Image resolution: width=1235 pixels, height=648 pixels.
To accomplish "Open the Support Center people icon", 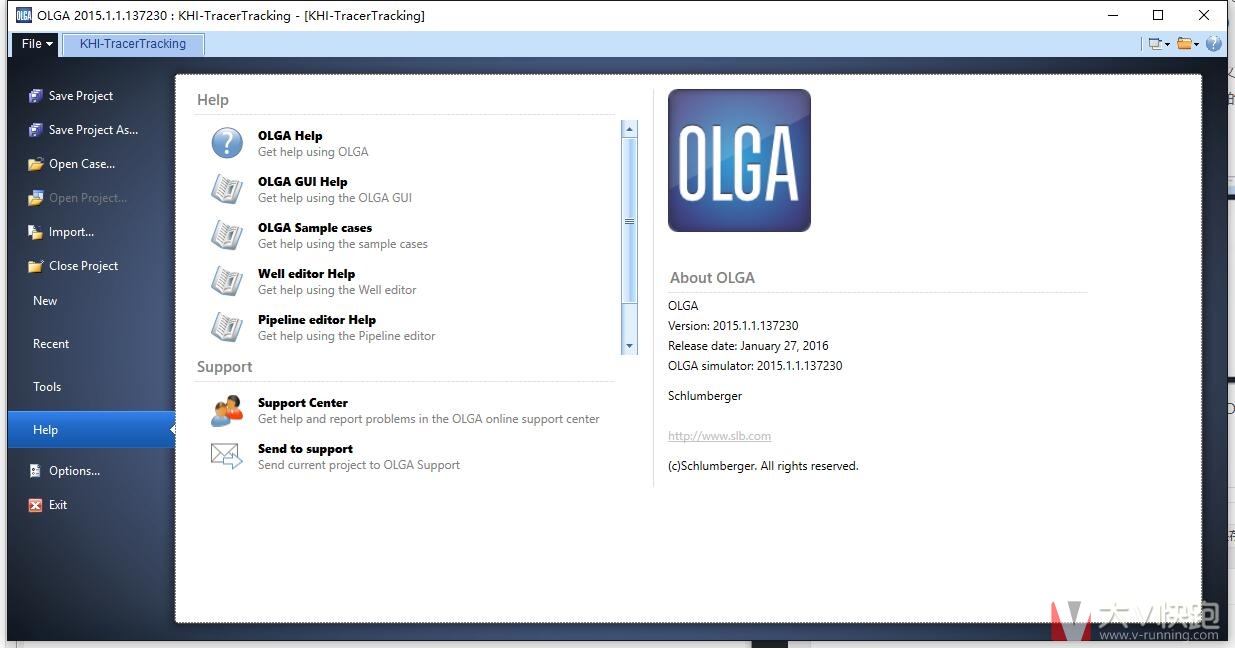I will coord(227,410).
